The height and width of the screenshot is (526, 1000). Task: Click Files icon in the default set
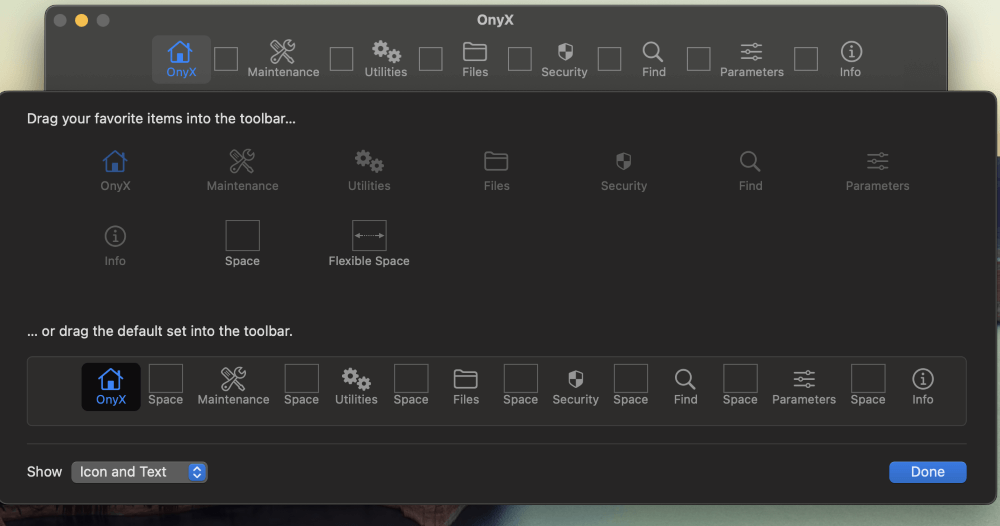point(466,387)
